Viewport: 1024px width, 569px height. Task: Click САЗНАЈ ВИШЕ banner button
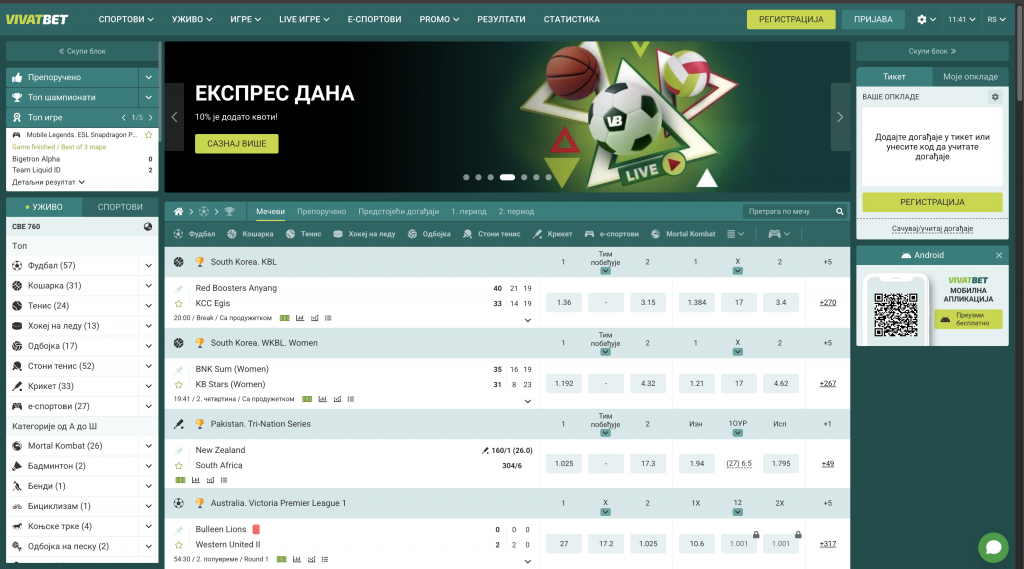[236, 144]
